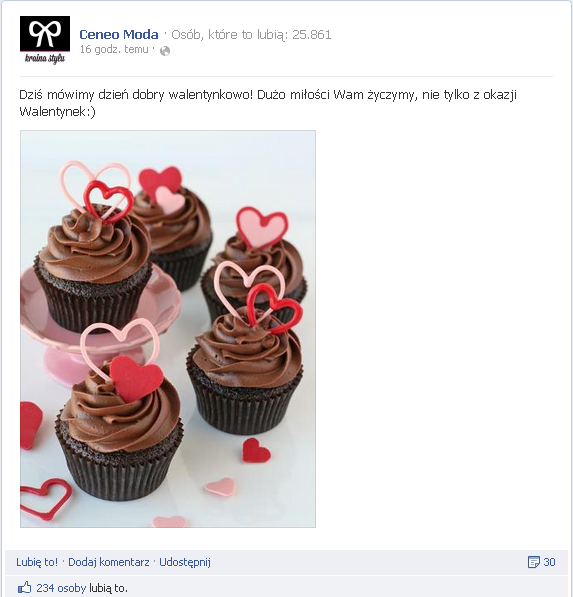View the '234 osoby' likers list
The image size is (573, 597).
pyautogui.click(x=61, y=588)
